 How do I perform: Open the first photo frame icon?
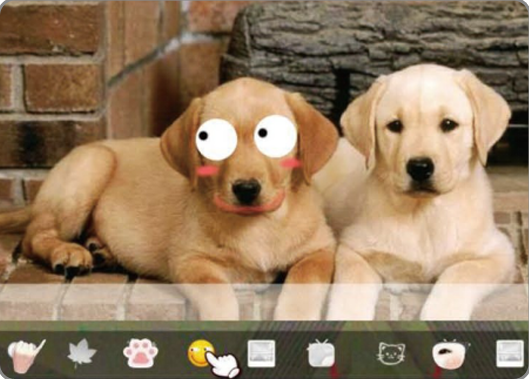point(261,354)
